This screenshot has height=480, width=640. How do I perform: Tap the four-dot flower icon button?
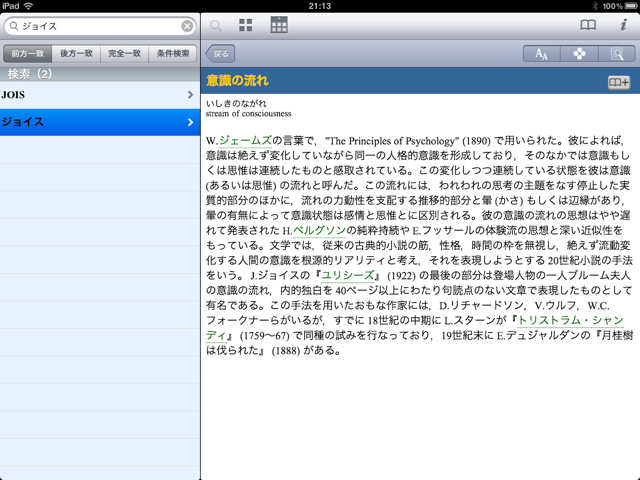[x=579, y=53]
